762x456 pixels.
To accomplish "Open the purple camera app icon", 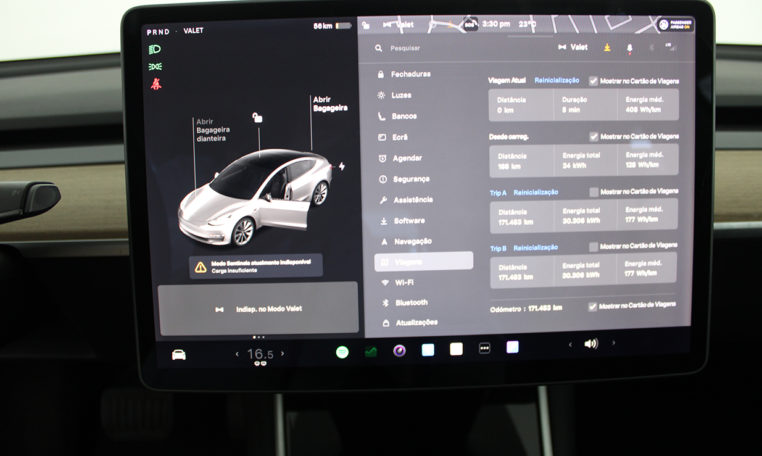I will [399, 351].
